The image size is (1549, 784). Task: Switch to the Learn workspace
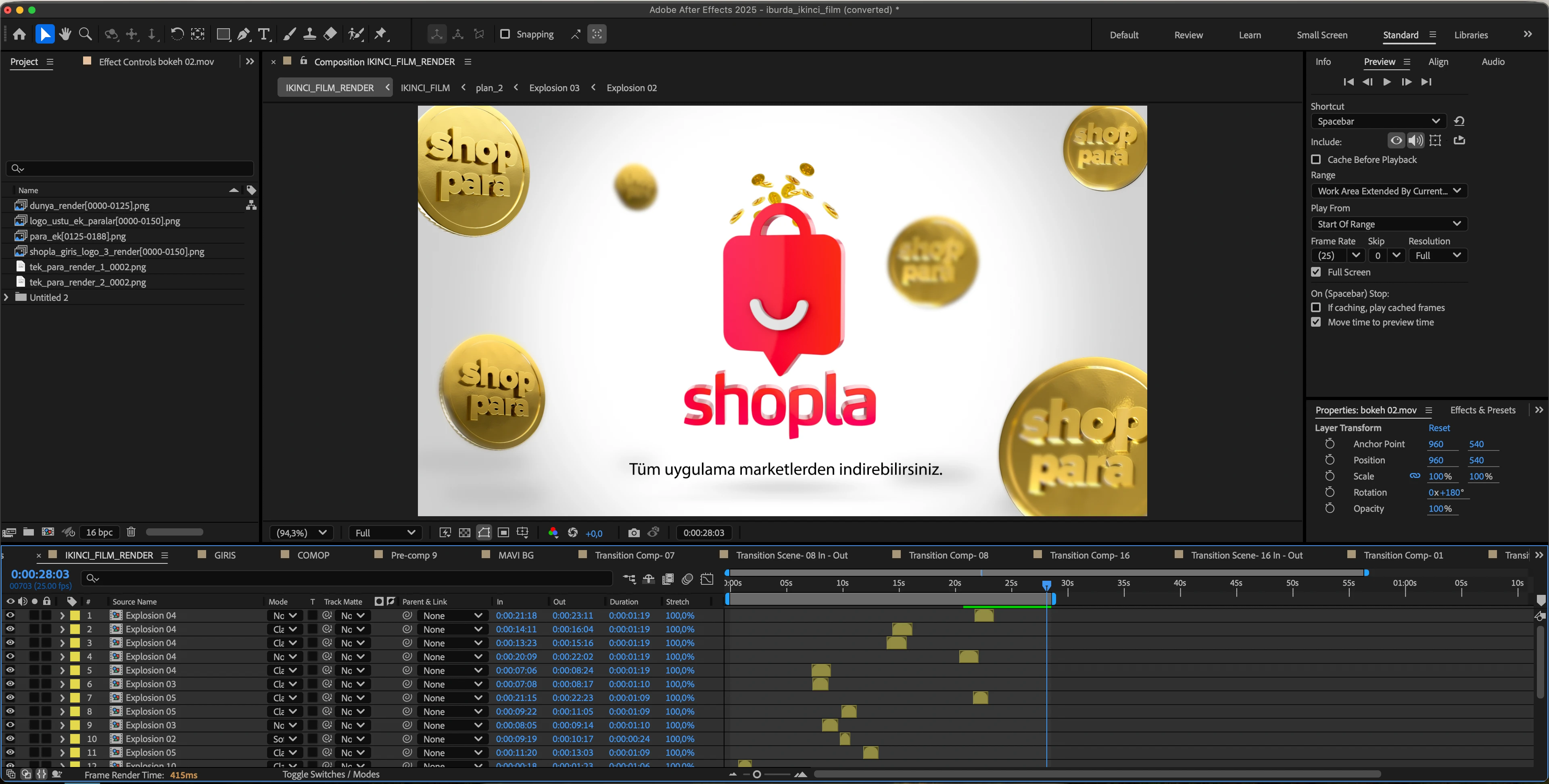(1250, 35)
